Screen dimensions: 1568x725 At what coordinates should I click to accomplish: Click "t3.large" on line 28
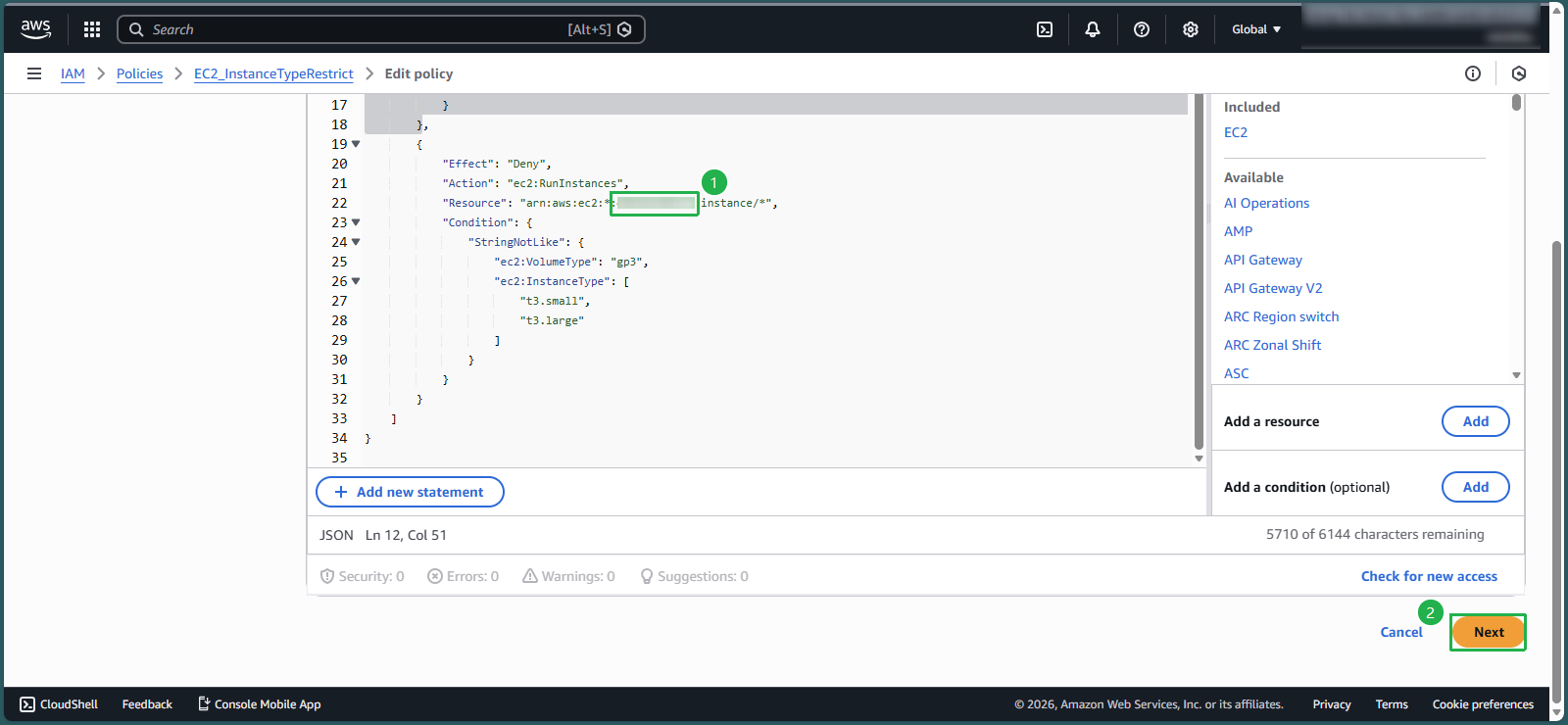552,320
